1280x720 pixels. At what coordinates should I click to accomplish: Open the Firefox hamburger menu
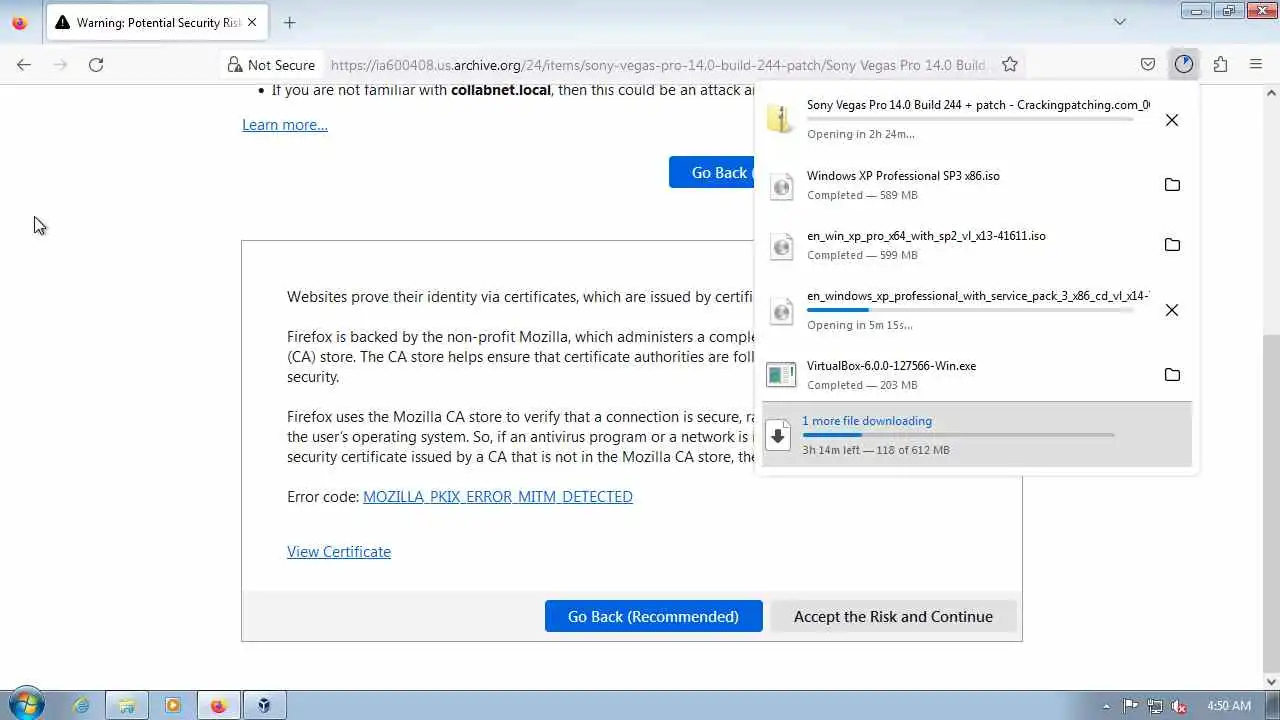click(1256, 65)
